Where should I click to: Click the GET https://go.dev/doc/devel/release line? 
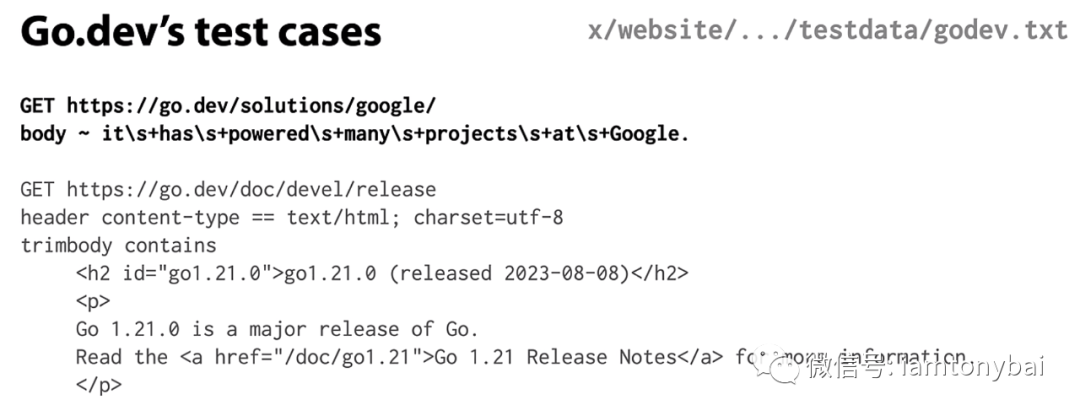tap(228, 189)
